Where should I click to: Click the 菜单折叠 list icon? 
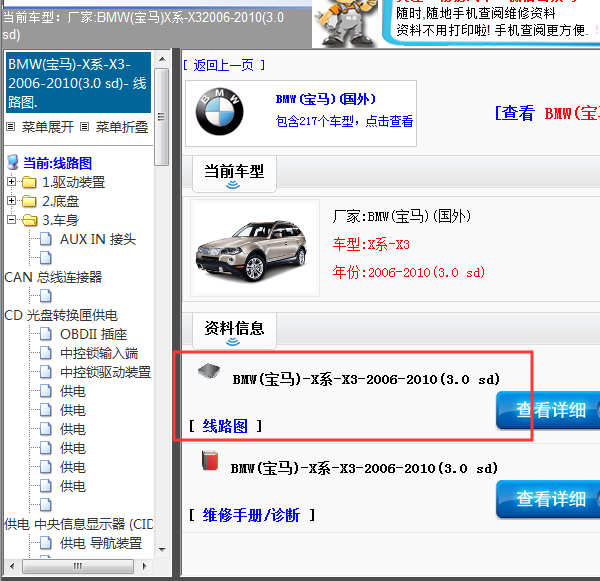tap(85, 127)
